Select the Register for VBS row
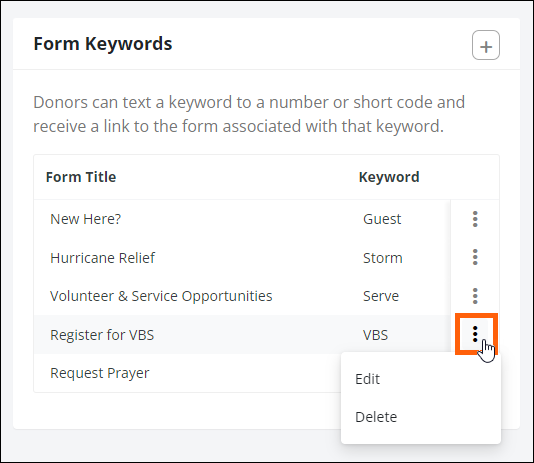This screenshot has width=534, height=463. pyautogui.click(x=242, y=335)
